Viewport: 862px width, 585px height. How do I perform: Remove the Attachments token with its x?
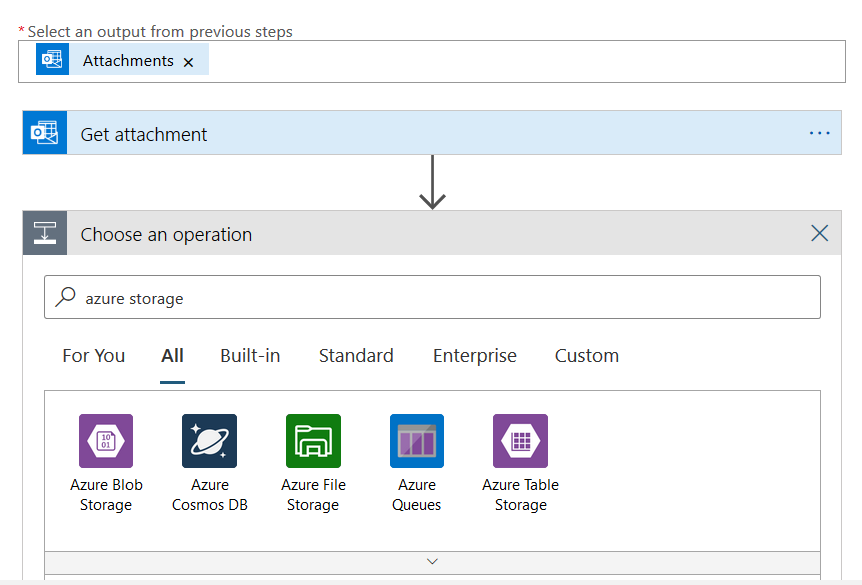click(188, 62)
